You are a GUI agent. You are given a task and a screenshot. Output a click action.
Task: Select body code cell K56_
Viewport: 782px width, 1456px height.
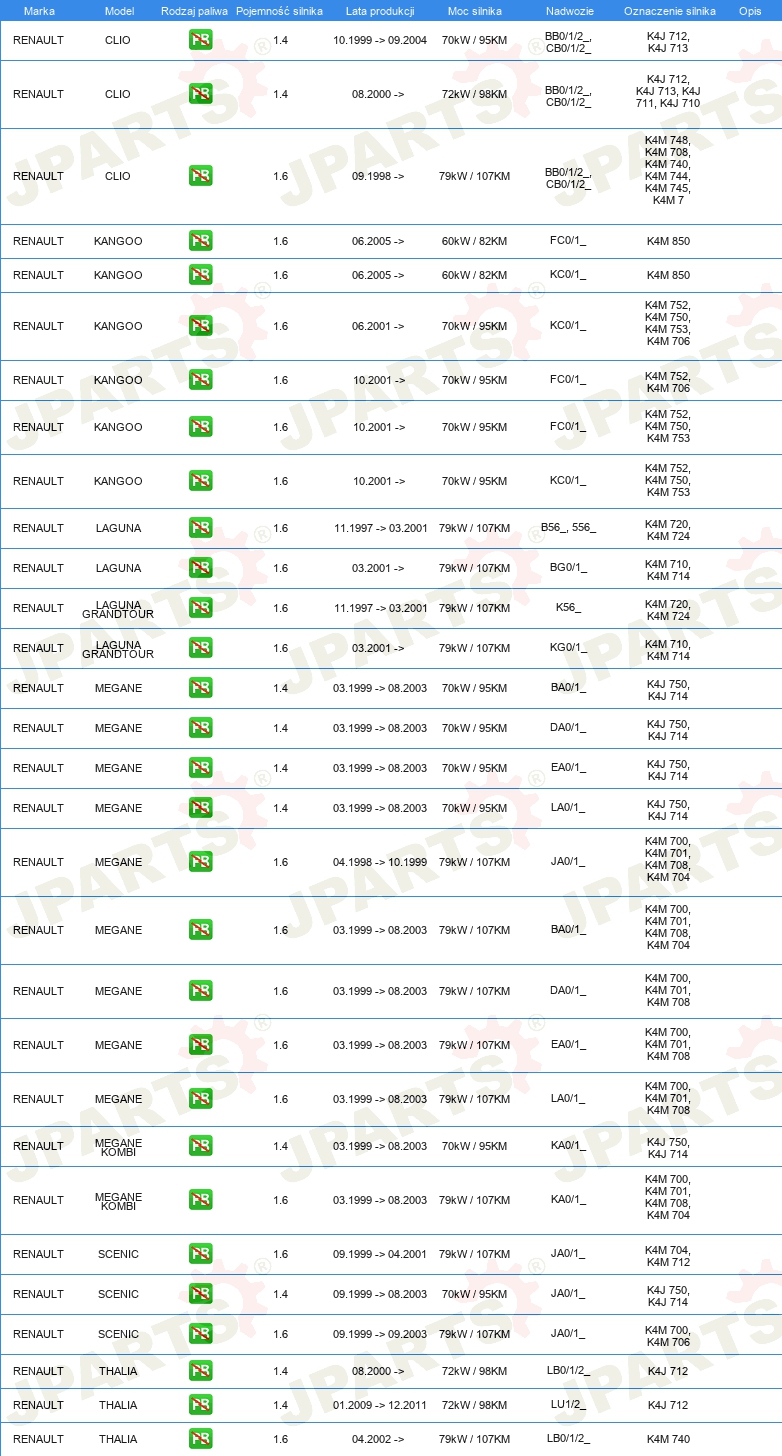[568, 608]
